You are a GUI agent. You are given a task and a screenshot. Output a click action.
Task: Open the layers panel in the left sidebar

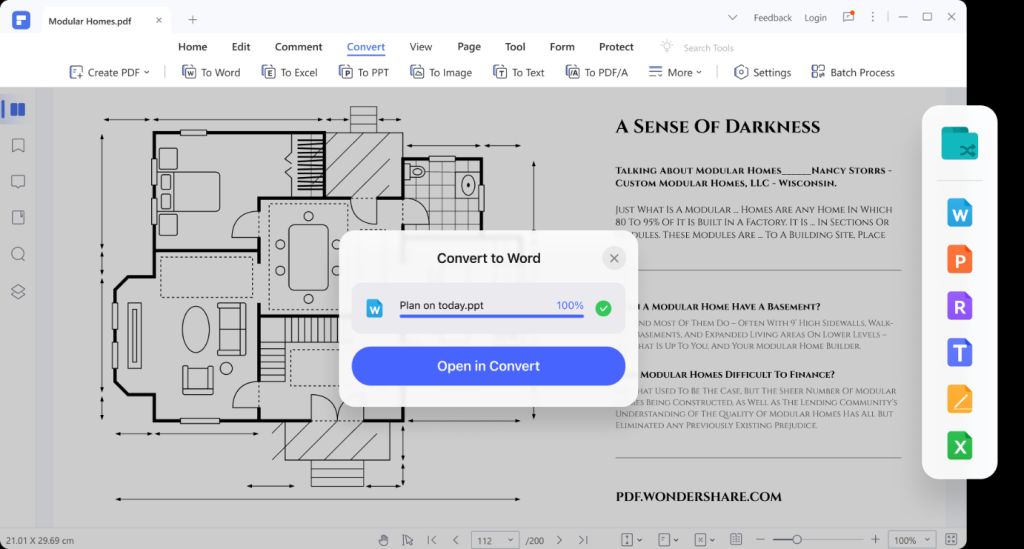tap(18, 291)
